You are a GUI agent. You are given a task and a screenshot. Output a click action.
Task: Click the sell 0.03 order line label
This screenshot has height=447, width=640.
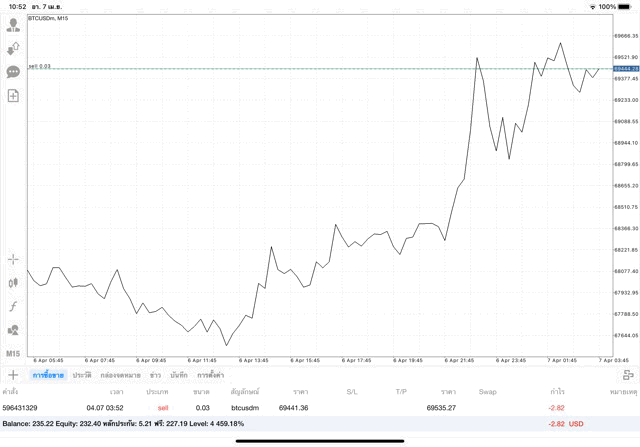click(40, 67)
